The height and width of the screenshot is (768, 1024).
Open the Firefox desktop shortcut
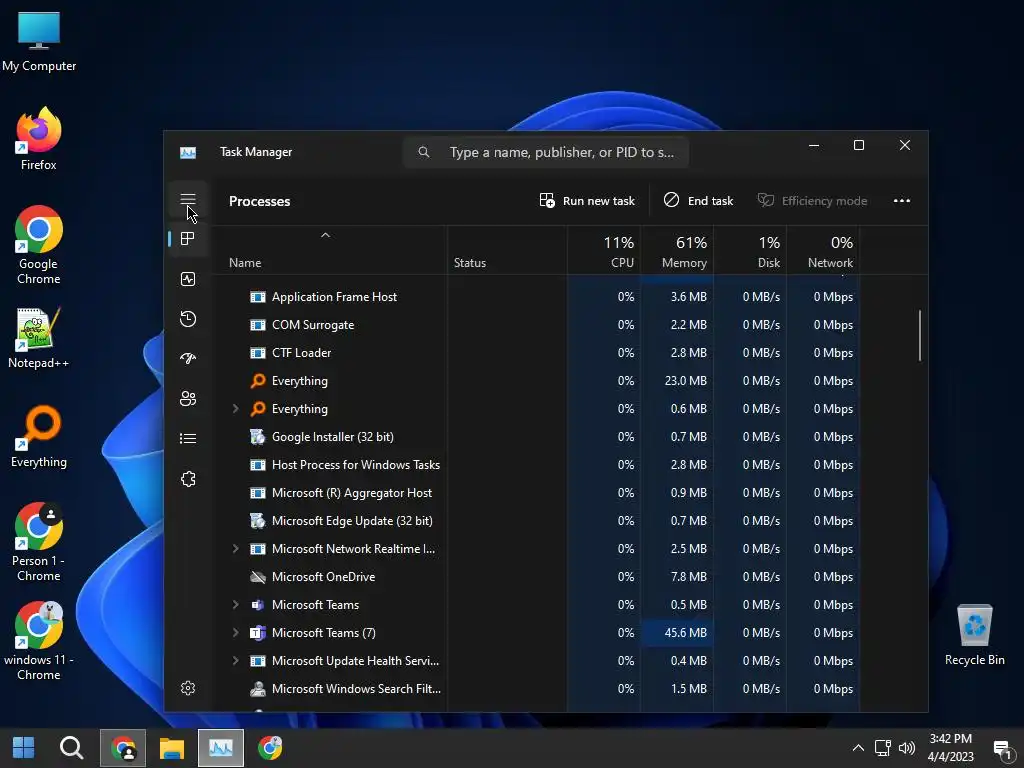39,139
